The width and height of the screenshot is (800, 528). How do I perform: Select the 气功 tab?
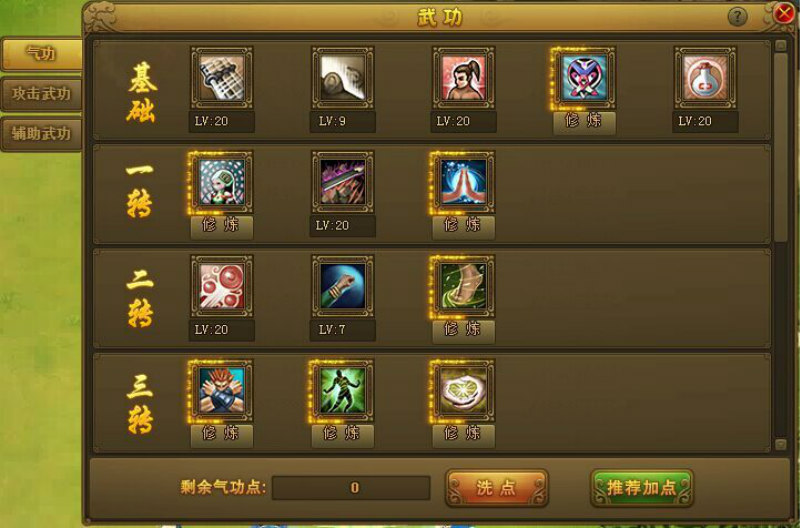(42, 54)
